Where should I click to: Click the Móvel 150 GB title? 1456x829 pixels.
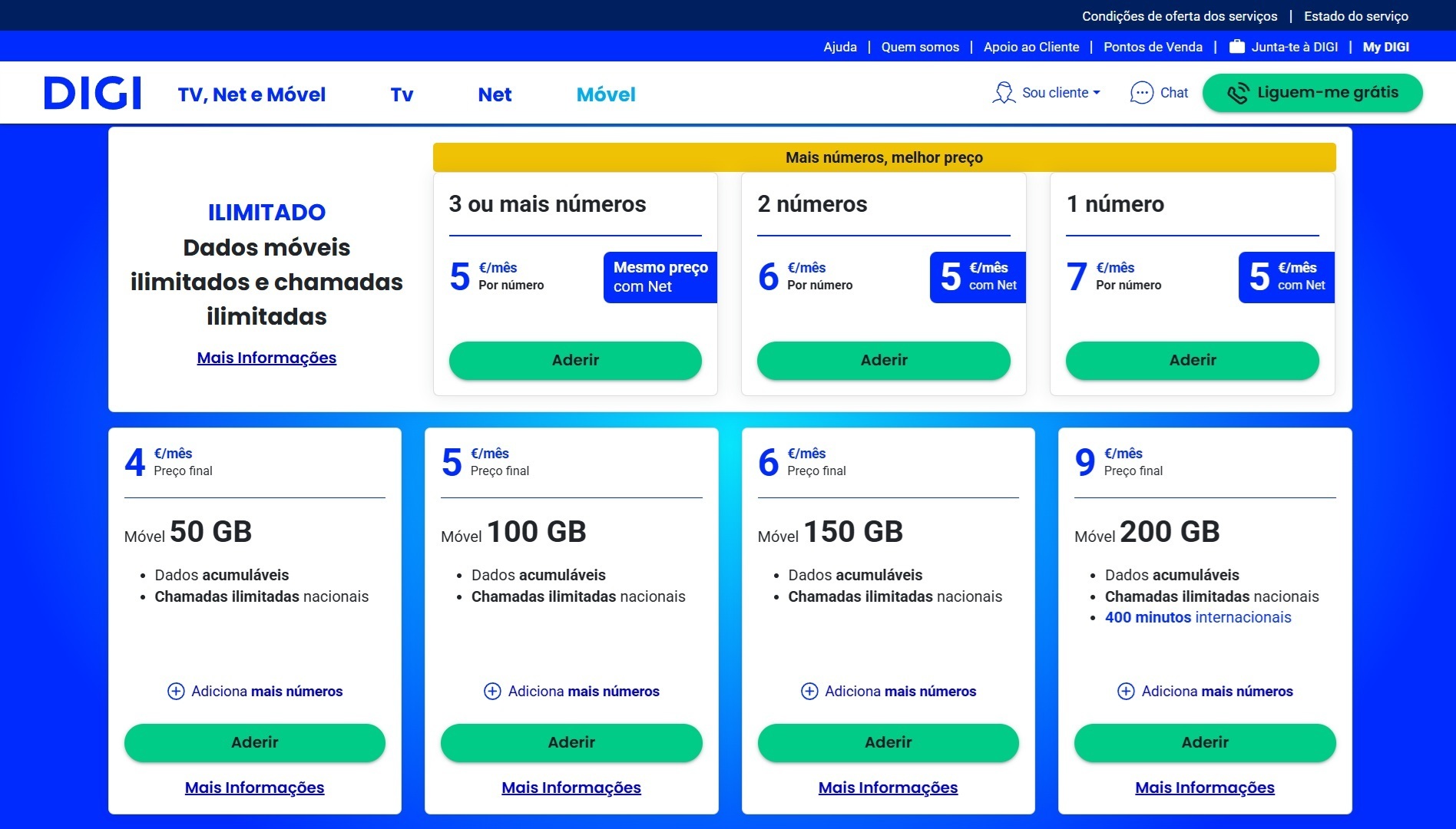click(830, 532)
